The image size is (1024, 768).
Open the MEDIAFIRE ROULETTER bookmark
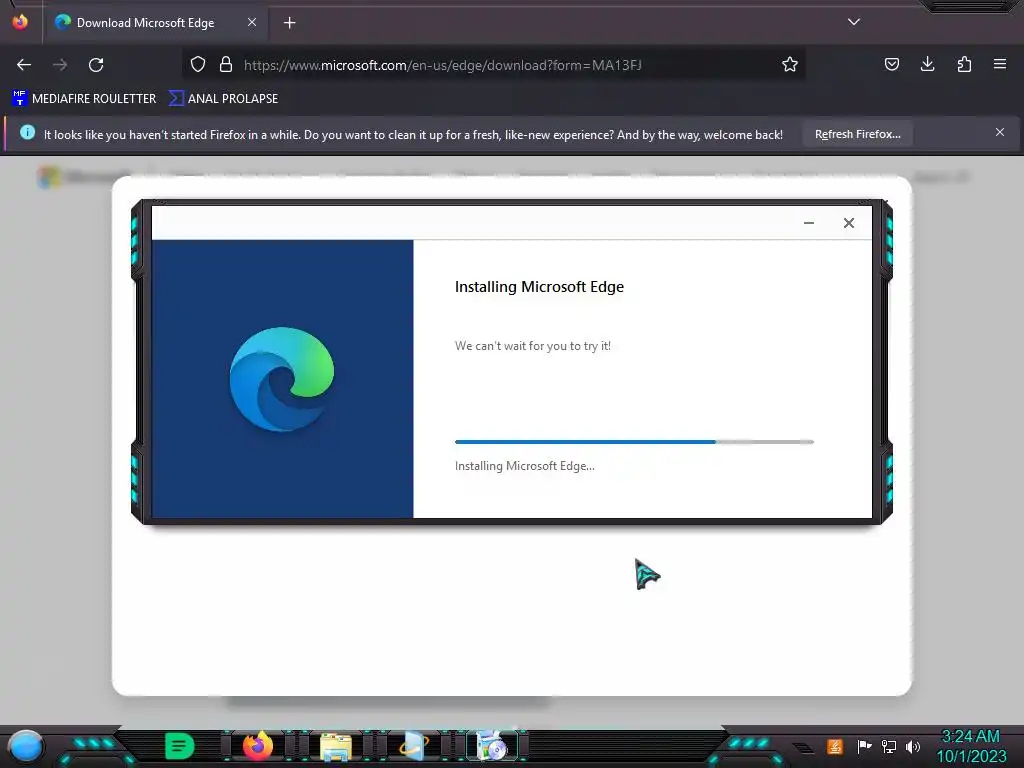pos(84,99)
